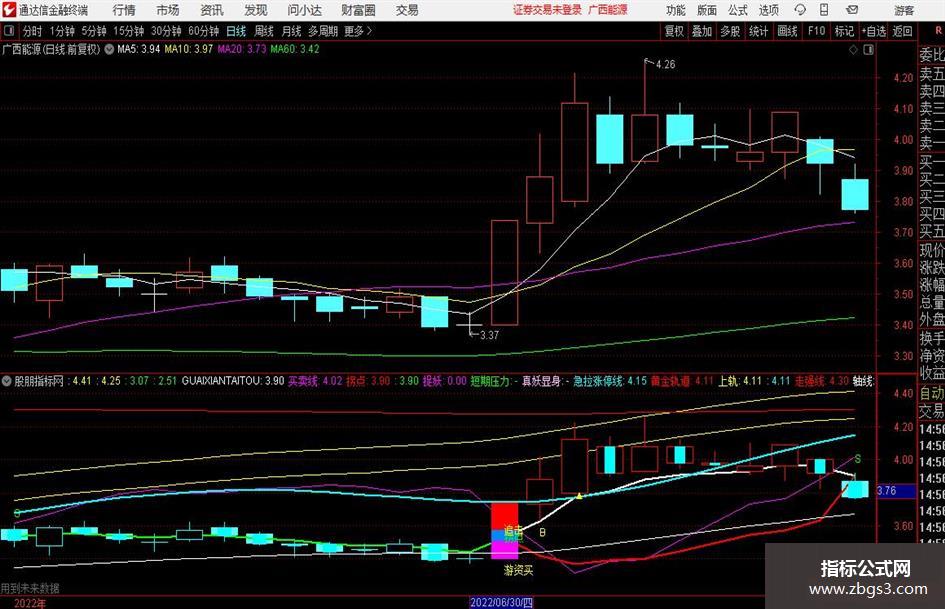Screen dimensions: 945x609
Task: Click the B buy signal marker
Action: tap(542, 532)
